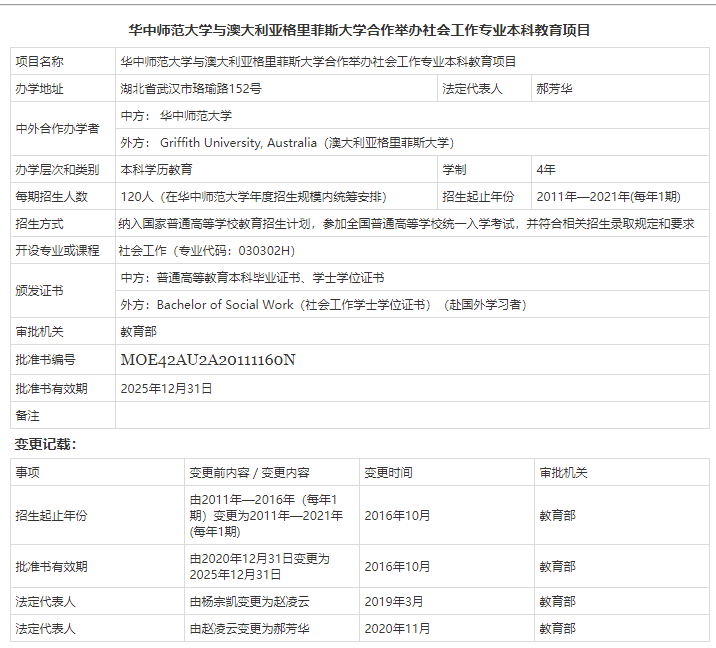The width and height of the screenshot is (716, 648).
Task: Click the 法定代表人 label beside the address
Action: [x=472, y=89]
